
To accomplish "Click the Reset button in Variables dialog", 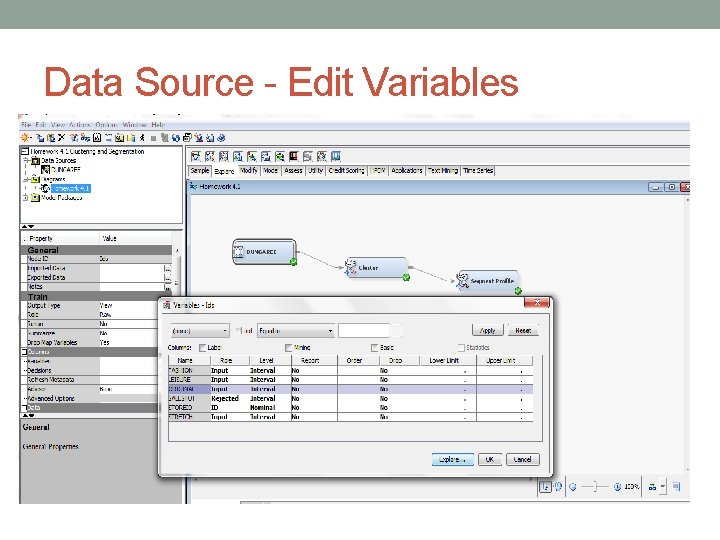I will coord(523,330).
